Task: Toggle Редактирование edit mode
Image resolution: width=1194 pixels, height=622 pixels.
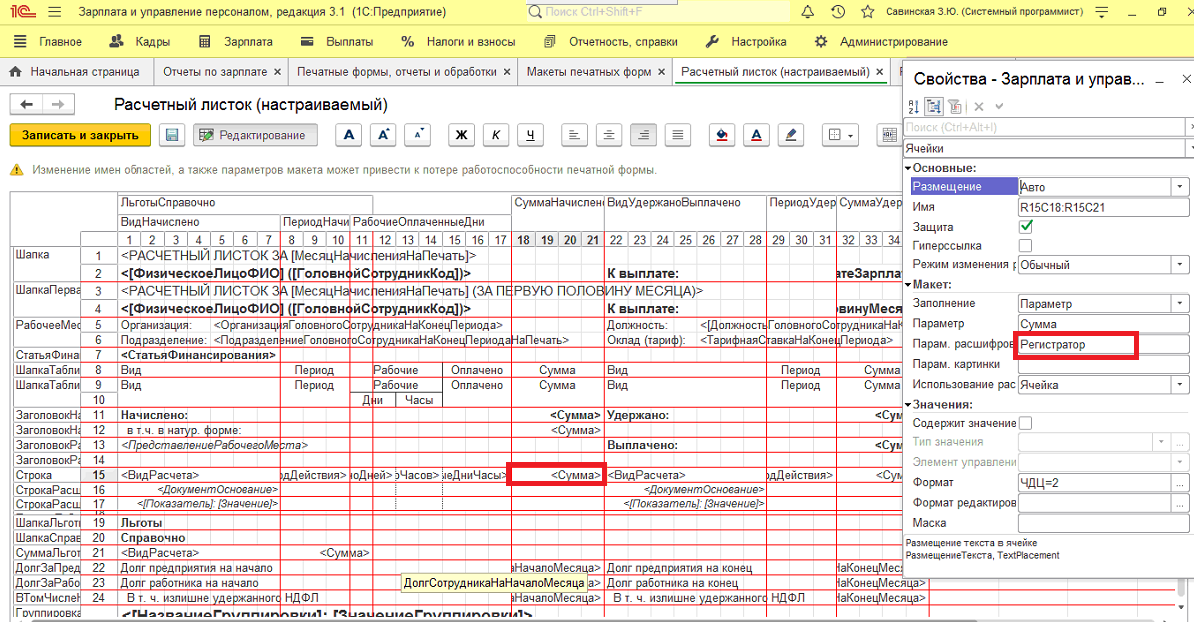Action: pyautogui.click(x=254, y=136)
